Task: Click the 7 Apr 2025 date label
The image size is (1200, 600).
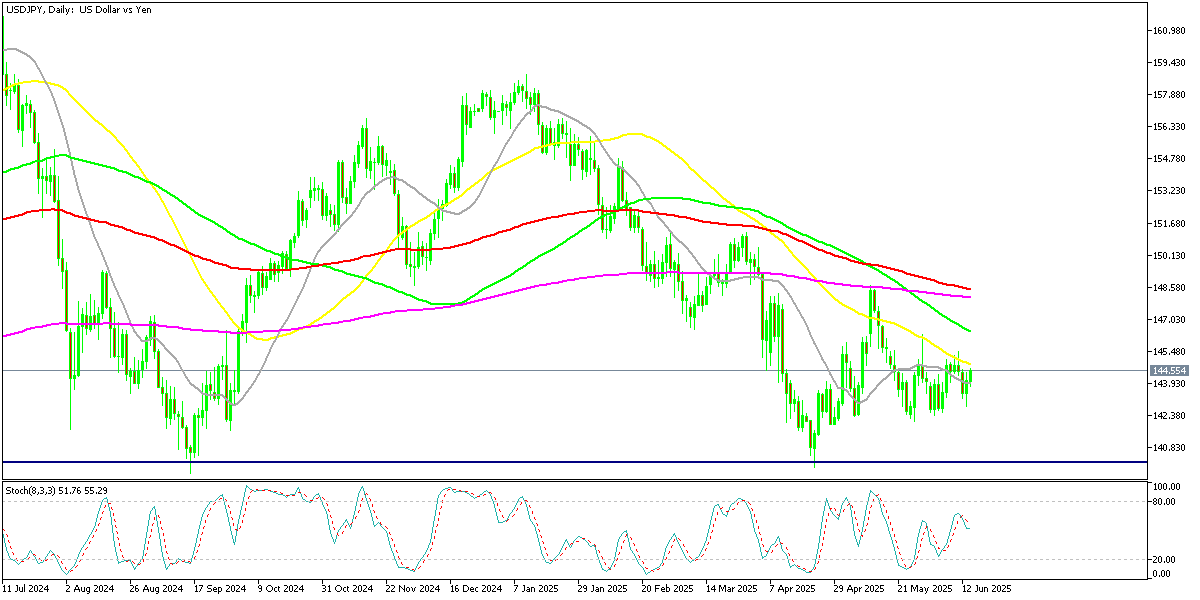Action: point(793,590)
